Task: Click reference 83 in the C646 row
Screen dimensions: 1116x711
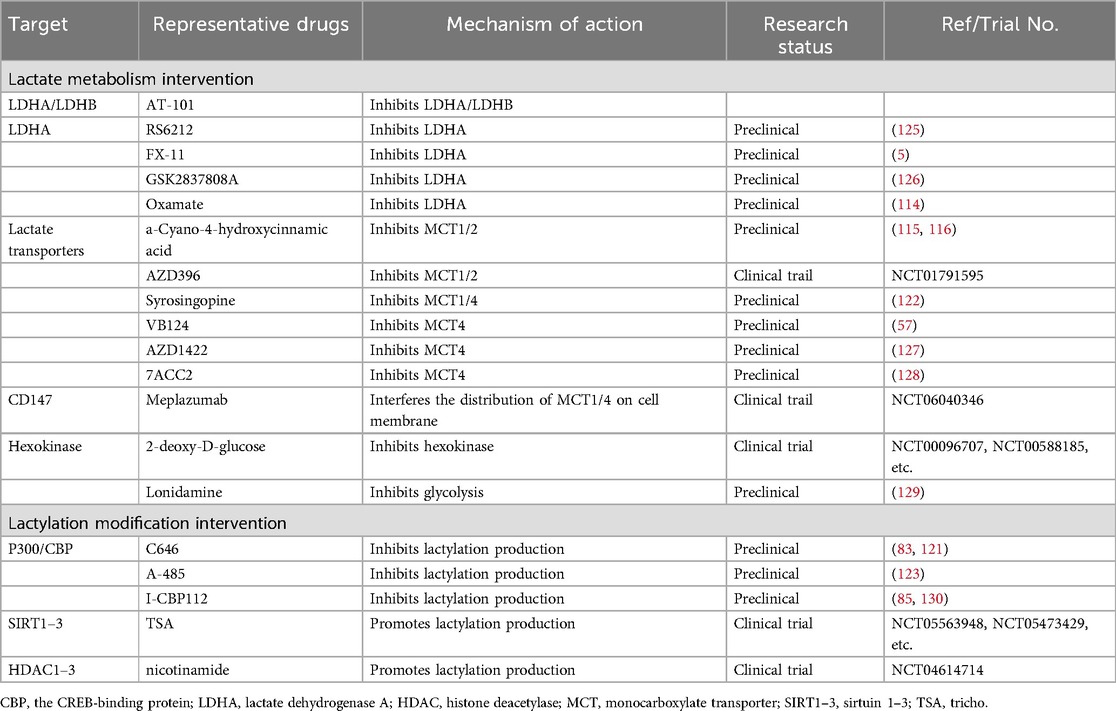Action: coord(905,549)
